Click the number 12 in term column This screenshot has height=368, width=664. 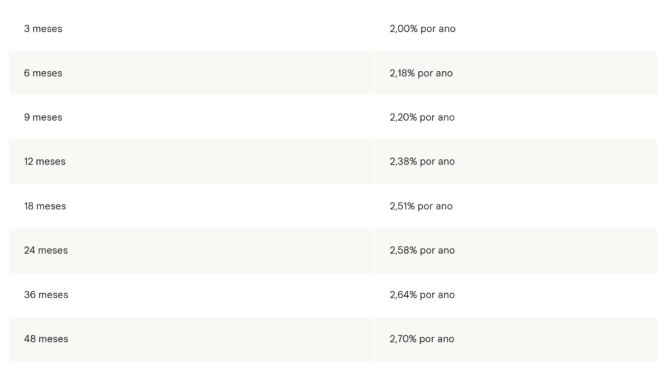tap(28, 162)
